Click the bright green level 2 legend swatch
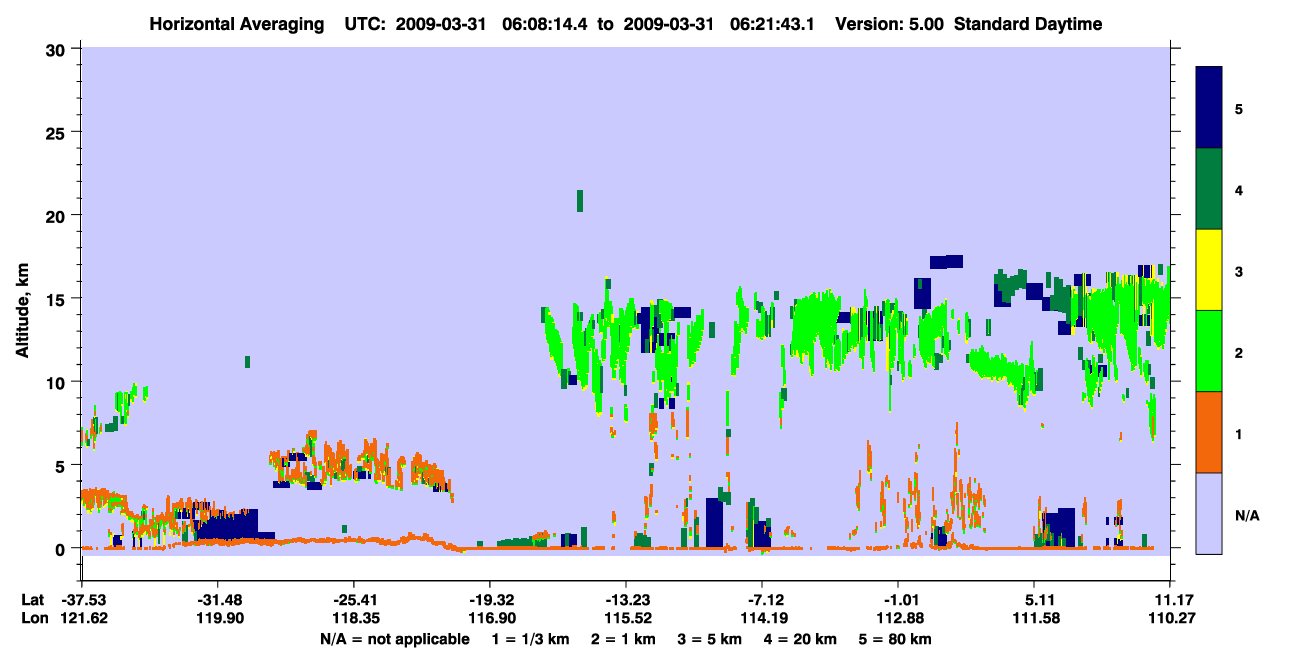 (x=1209, y=350)
